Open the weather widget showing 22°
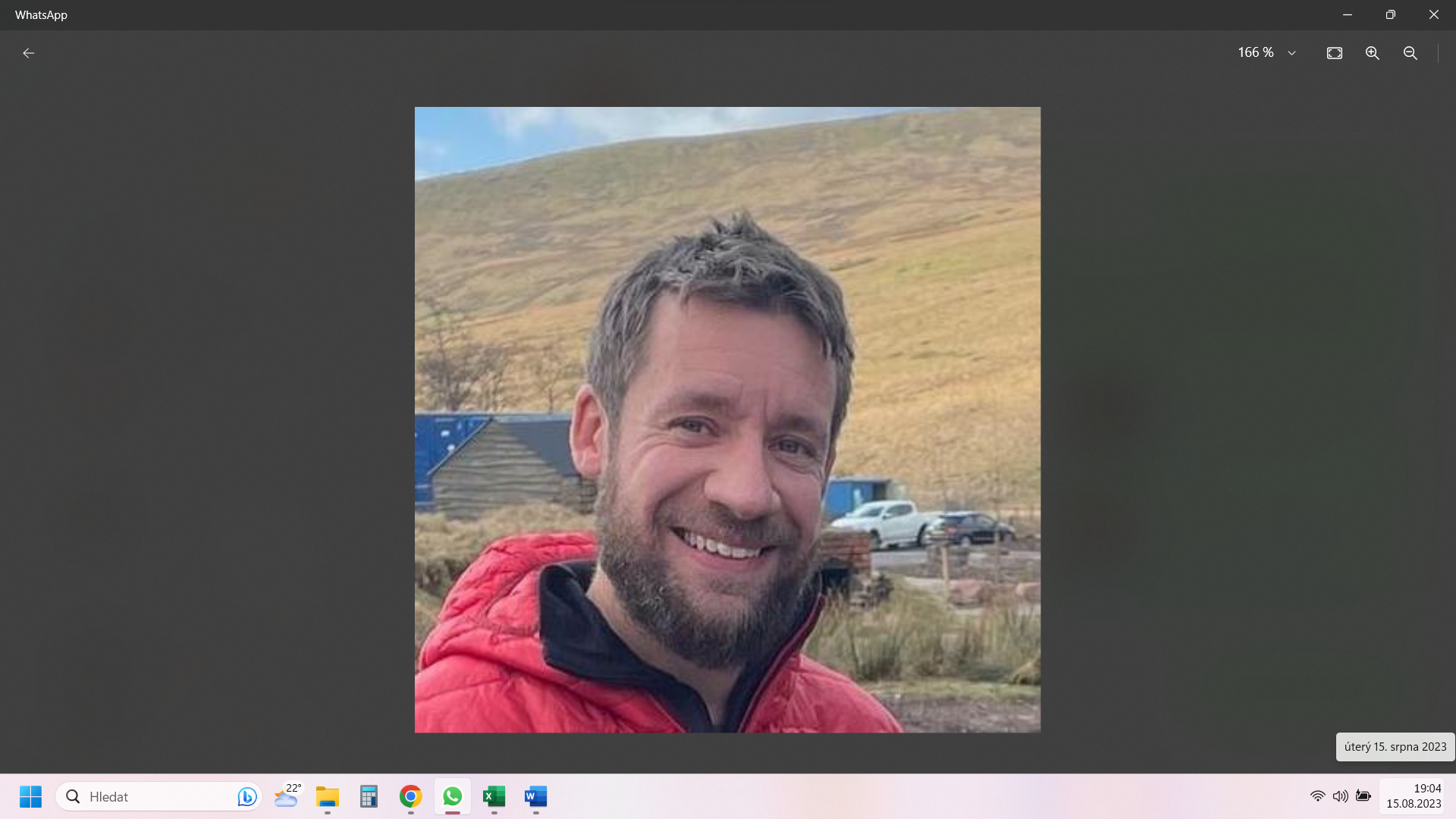Image resolution: width=1456 pixels, height=819 pixels. [x=287, y=796]
